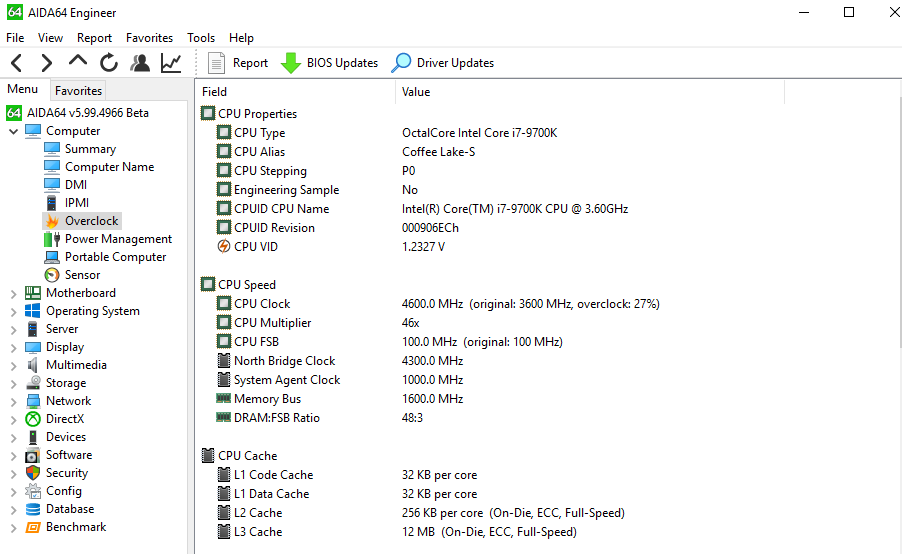Open Power Management page icon
This screenshot has height=554, width=916.
(52, 239)
